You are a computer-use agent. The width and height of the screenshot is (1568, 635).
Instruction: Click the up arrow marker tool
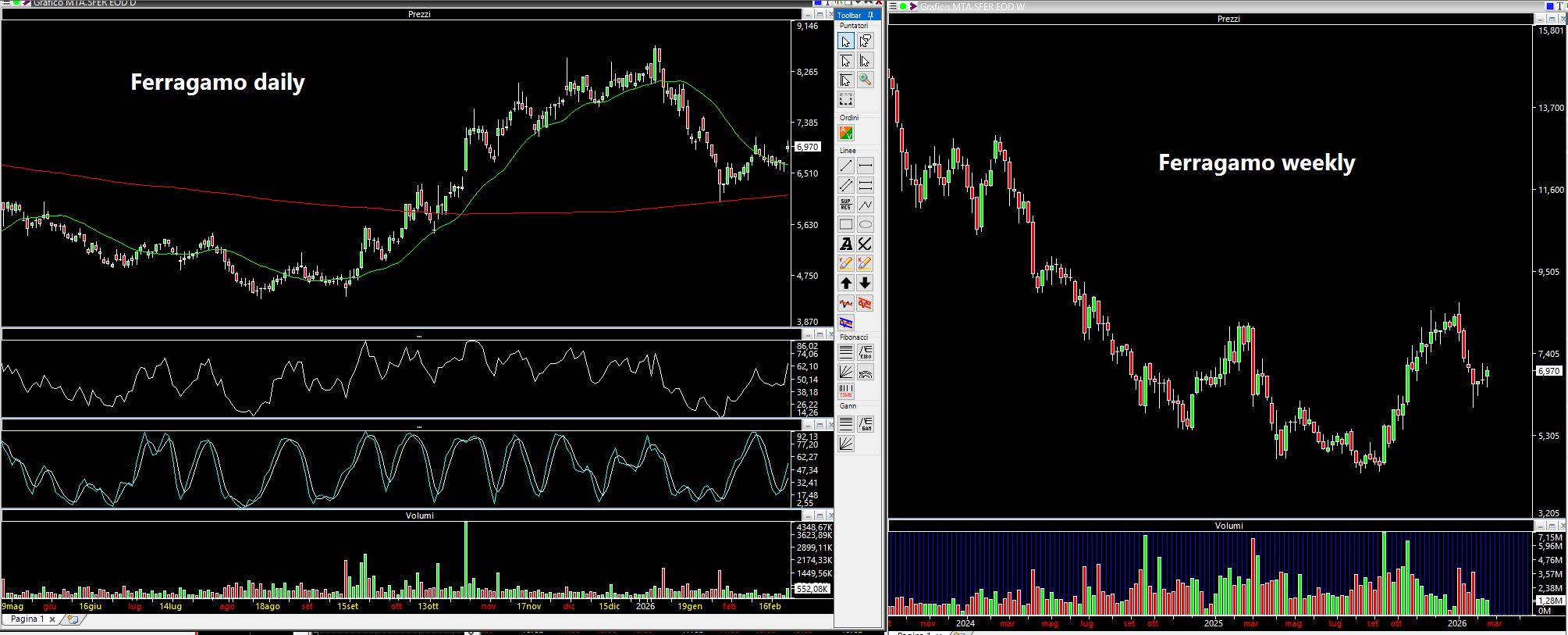(x=845, y=284)
